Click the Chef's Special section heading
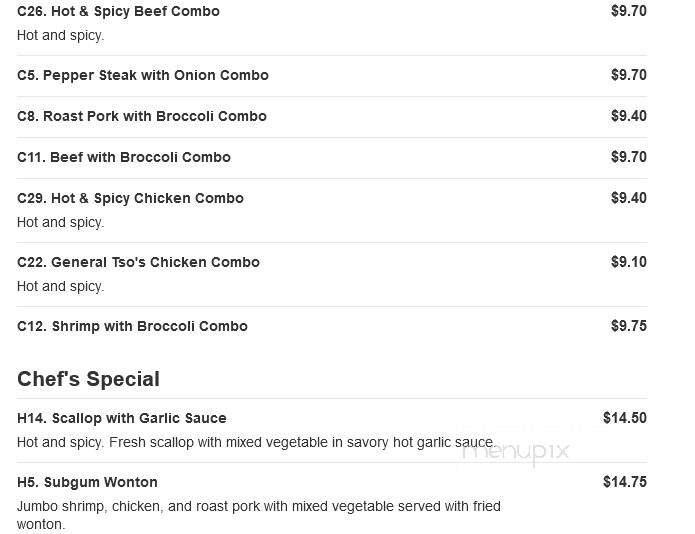Viewport: 695px width, 534px height. (x=88, y=379)
